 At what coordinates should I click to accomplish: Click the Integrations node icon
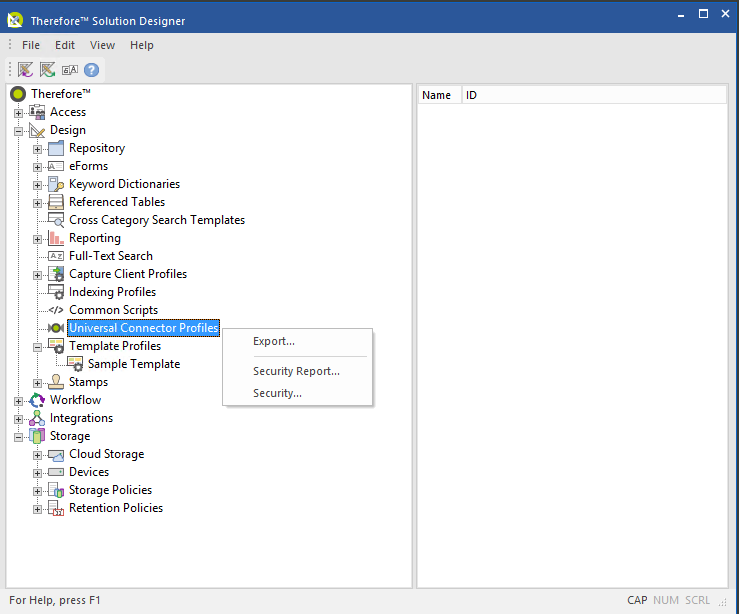click(37, 418)
